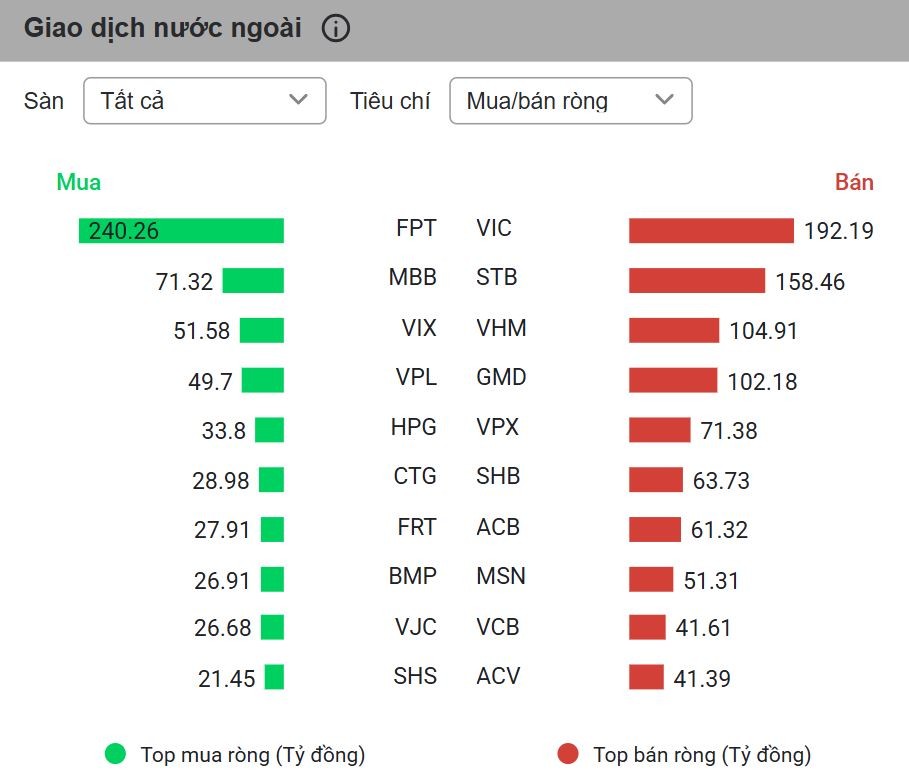Image resolution: width=909 pixels, height=779 pixels.
Task: Click the FPT green bar valued 240.26
Action: coord(181,231)
